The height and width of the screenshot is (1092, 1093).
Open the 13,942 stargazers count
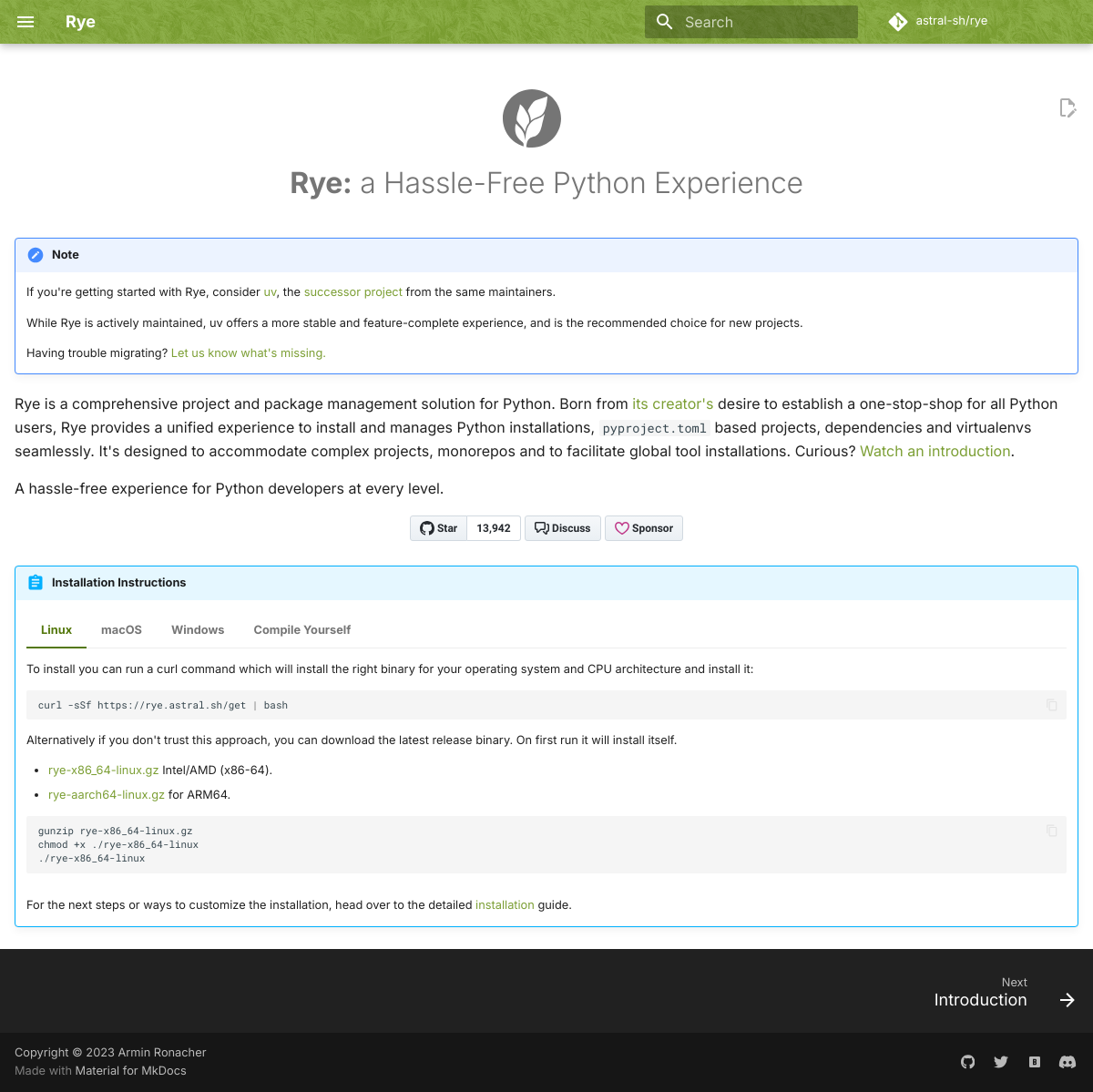point(494,528)
